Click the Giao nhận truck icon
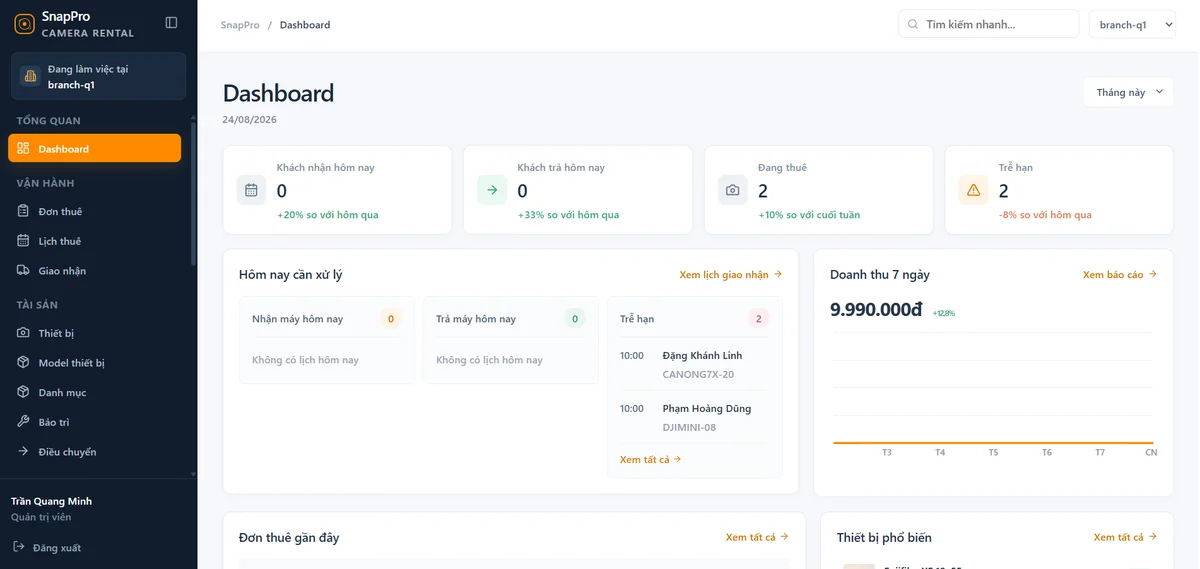 point(23,271)
